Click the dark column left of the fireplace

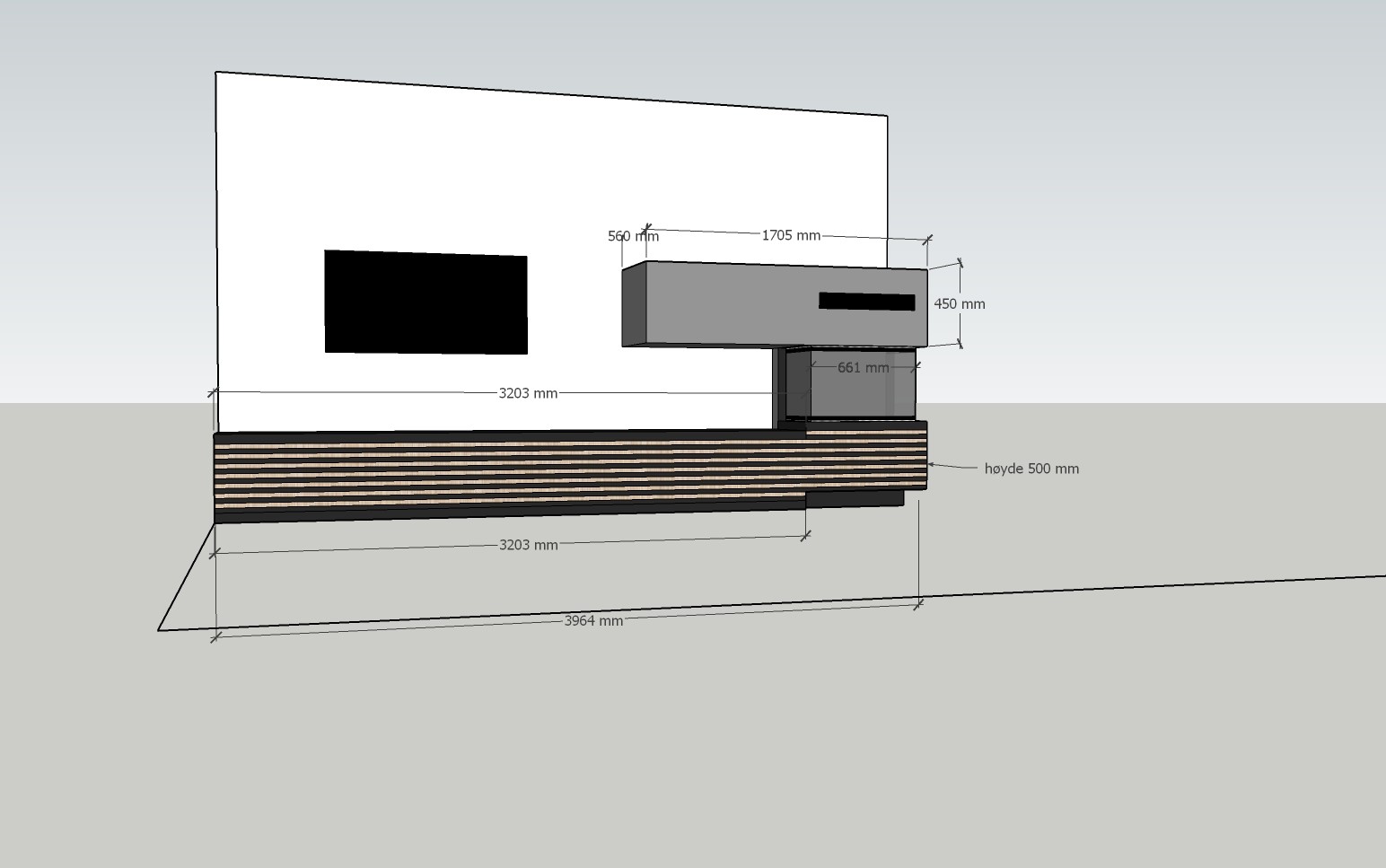pos(778,388)
